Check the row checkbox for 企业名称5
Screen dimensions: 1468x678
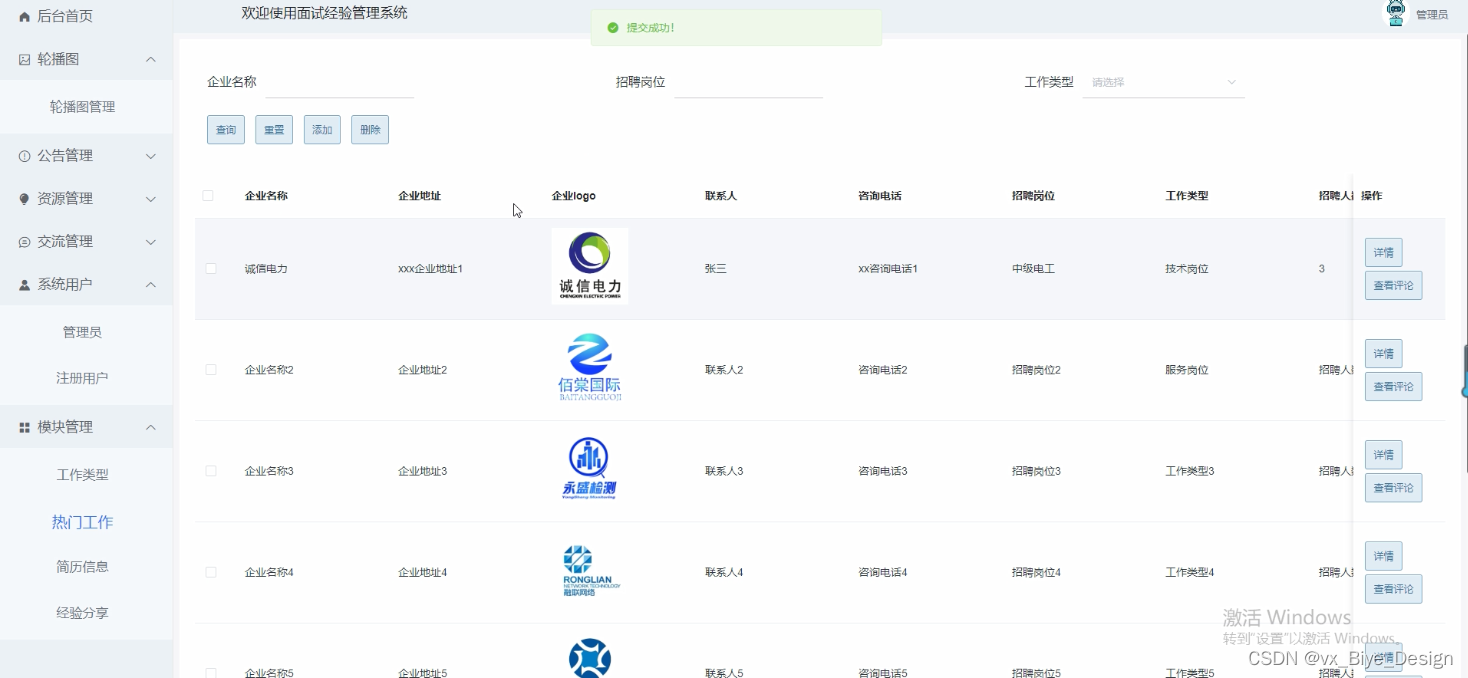(x=210, y=673)
